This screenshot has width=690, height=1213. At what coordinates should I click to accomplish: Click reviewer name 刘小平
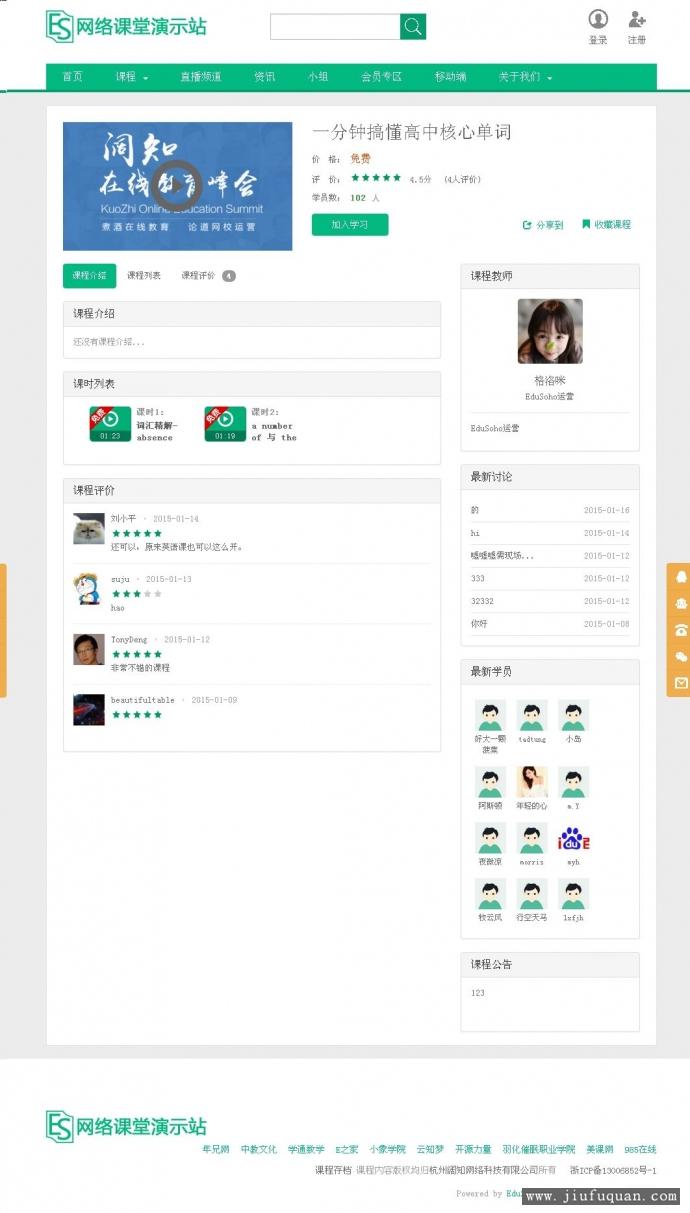pos(124,519)
